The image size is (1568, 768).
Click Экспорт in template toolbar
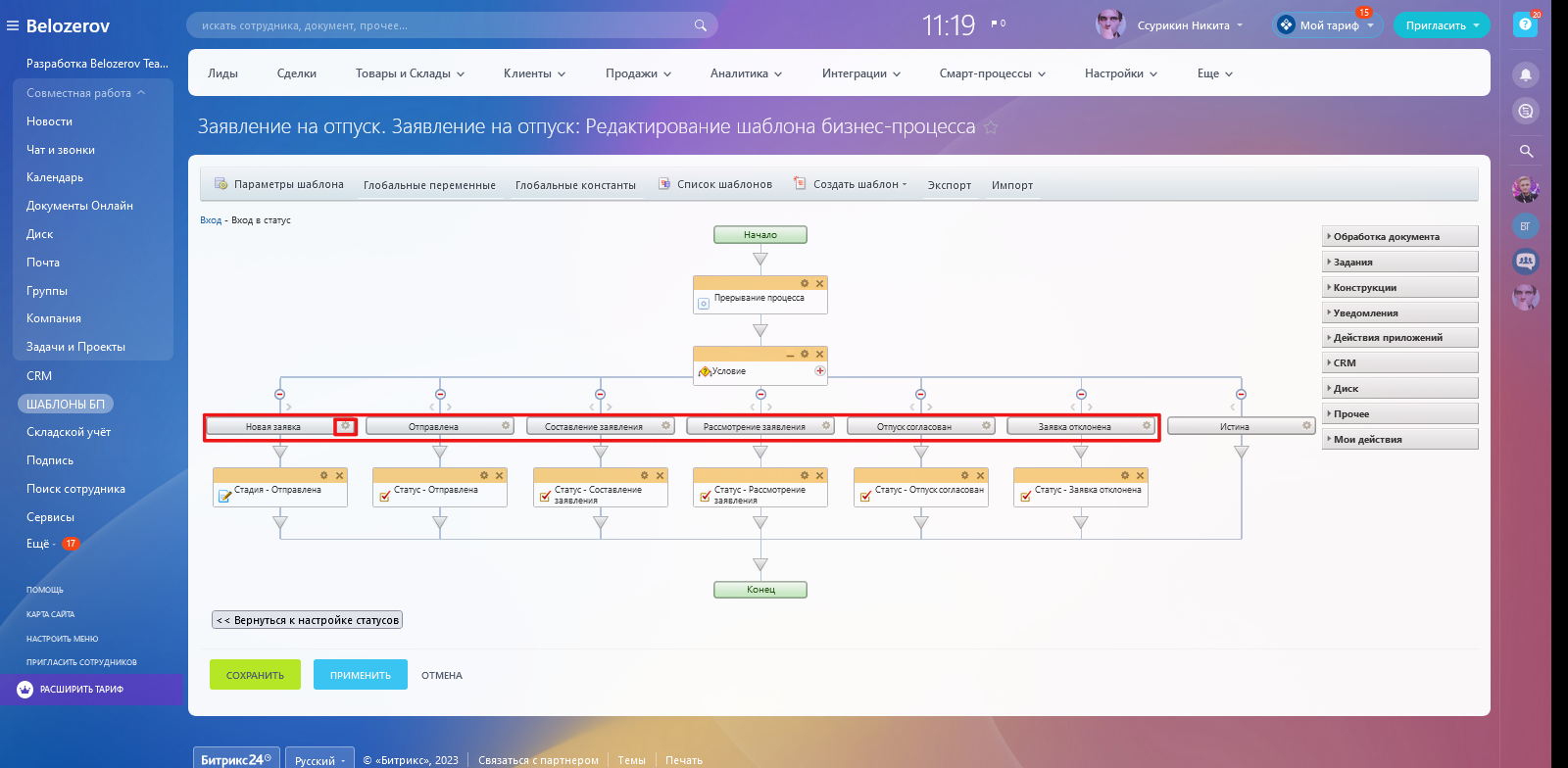coord(950,185)
